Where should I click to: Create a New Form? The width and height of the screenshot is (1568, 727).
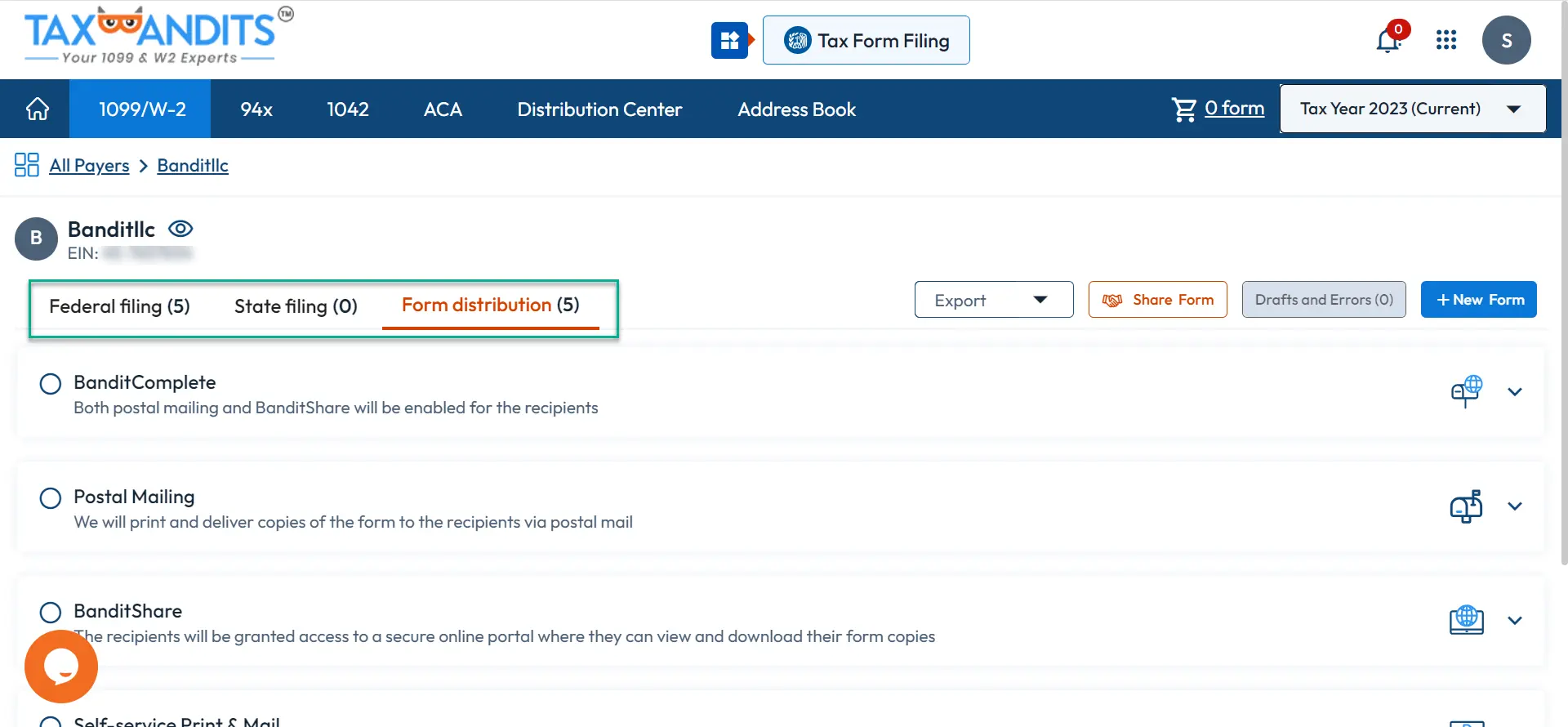pyautogui.click(x=1479, y=300)
